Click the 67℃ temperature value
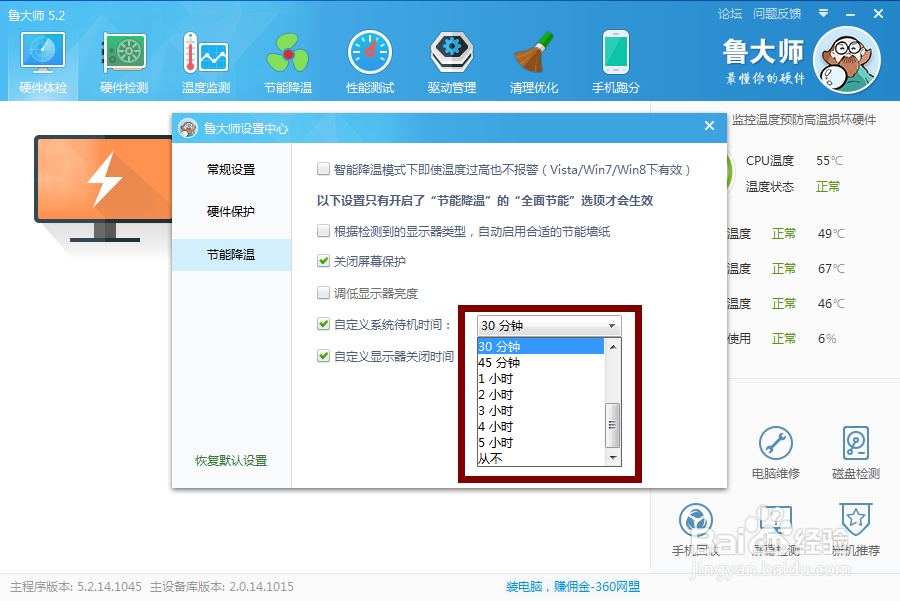Screen dimensions: 900x601 click(x=831, y=269)
